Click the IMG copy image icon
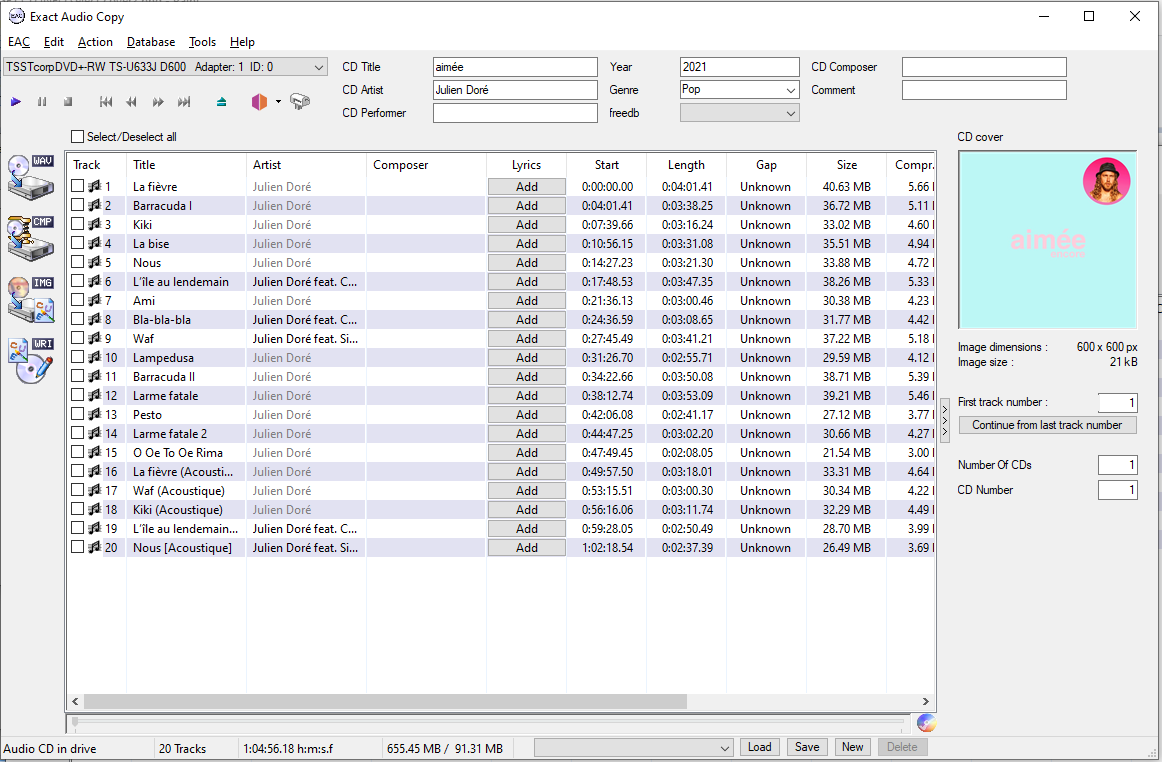 [x=31, y=299]
